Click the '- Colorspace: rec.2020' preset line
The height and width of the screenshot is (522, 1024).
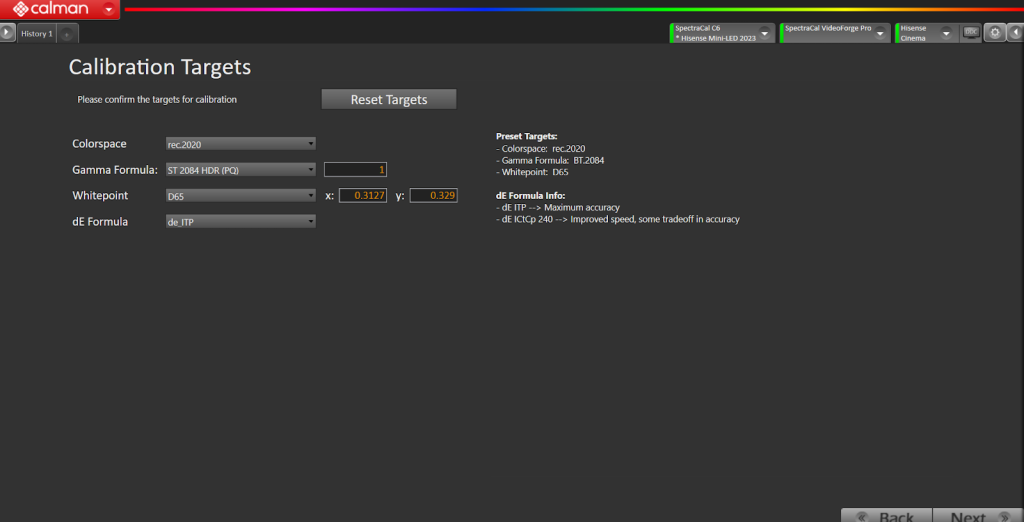541,149
